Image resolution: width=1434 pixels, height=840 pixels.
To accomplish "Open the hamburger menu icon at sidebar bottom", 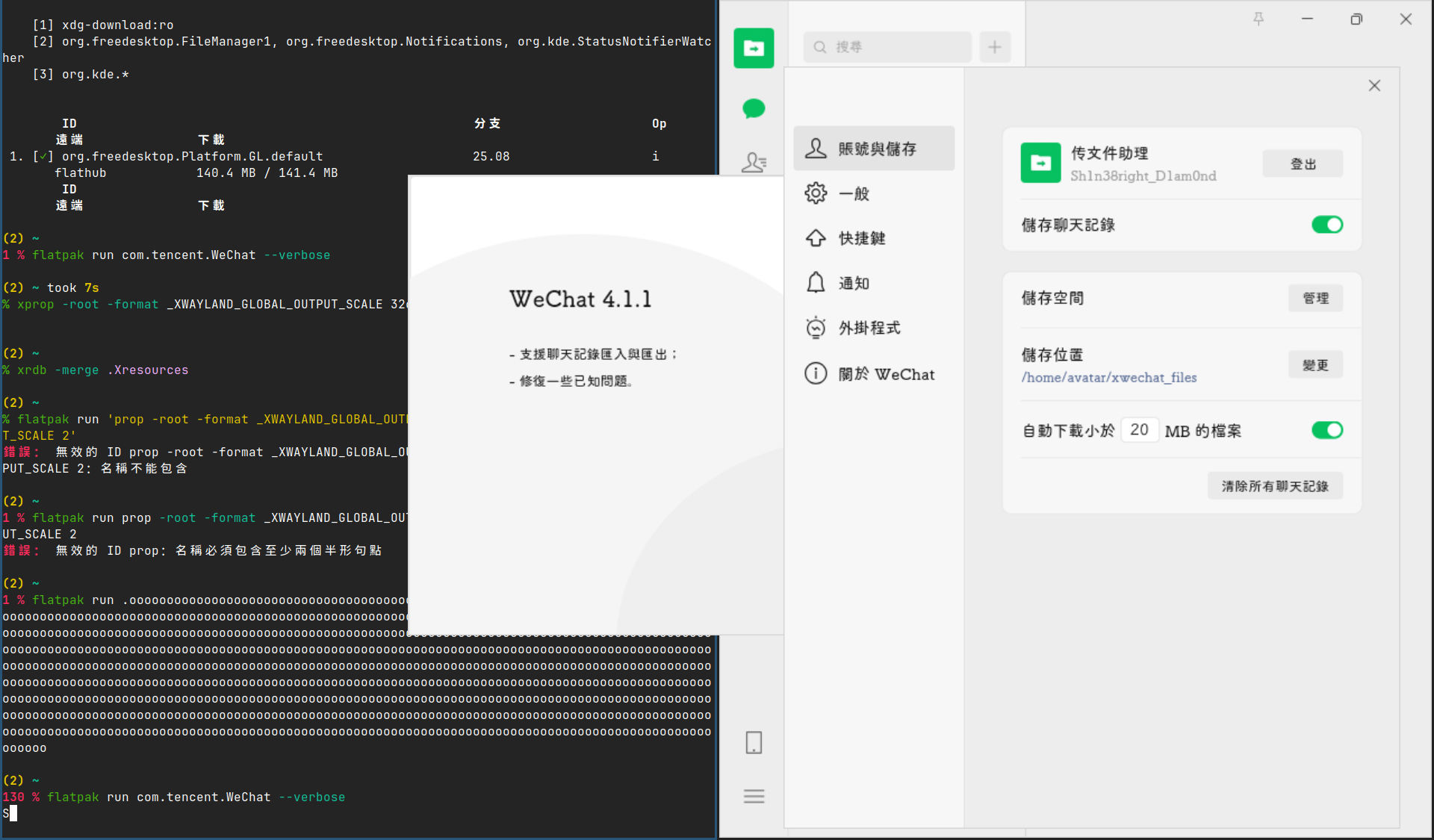I will point(753,796).
